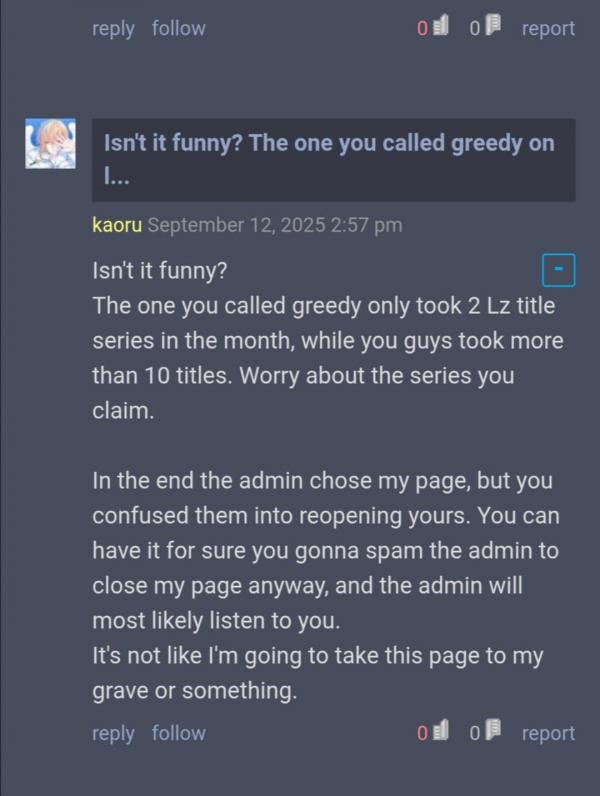600x796 pixels.
Task: Click the paragraph starting "In the end the admin"
Action: pyautogui.click(x=326, y=550)
